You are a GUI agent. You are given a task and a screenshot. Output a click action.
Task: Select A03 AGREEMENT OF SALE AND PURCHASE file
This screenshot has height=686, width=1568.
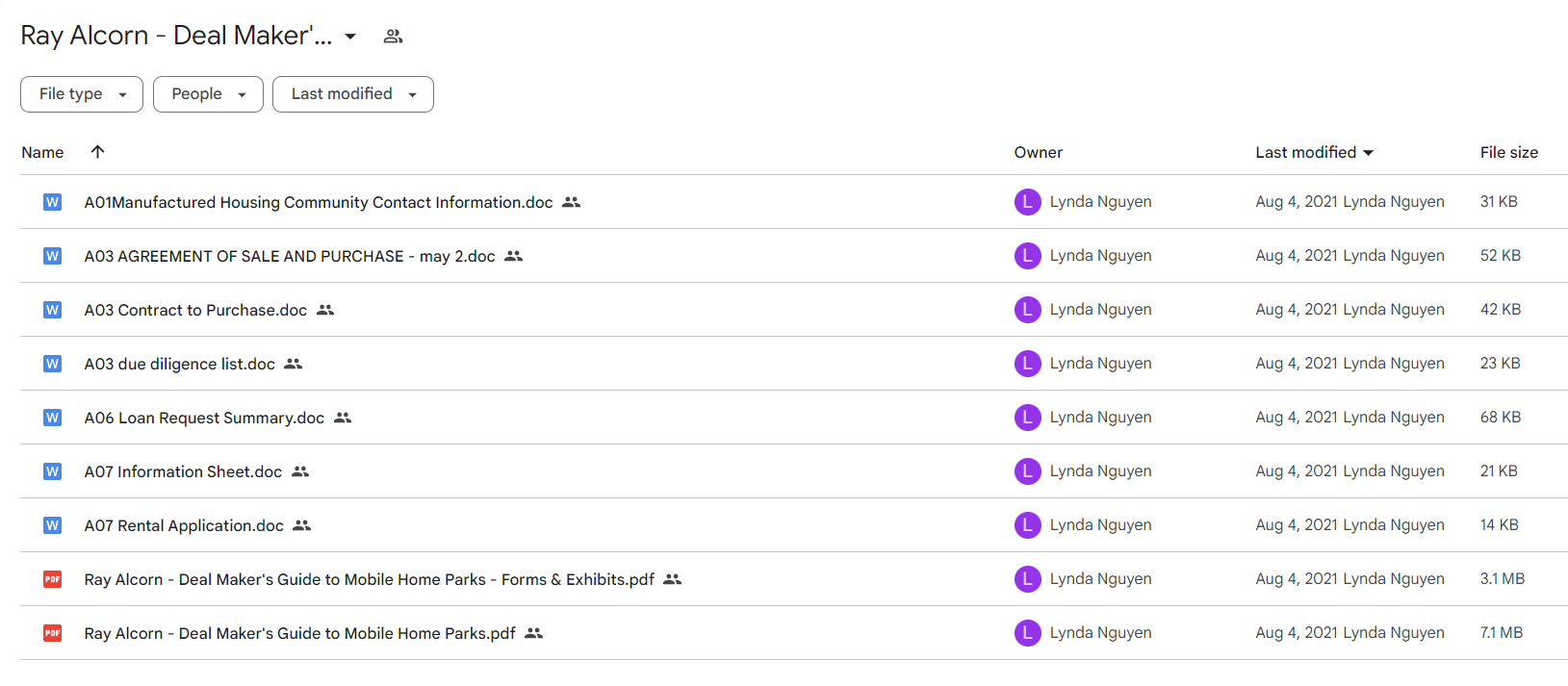click(x=290, y=256)
